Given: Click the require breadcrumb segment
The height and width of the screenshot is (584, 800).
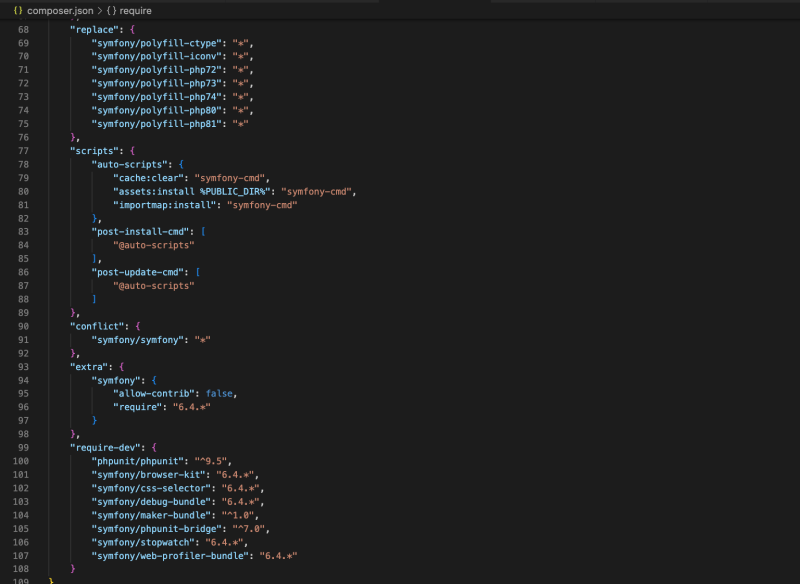Looking at the screenshot, I should 135,10.
